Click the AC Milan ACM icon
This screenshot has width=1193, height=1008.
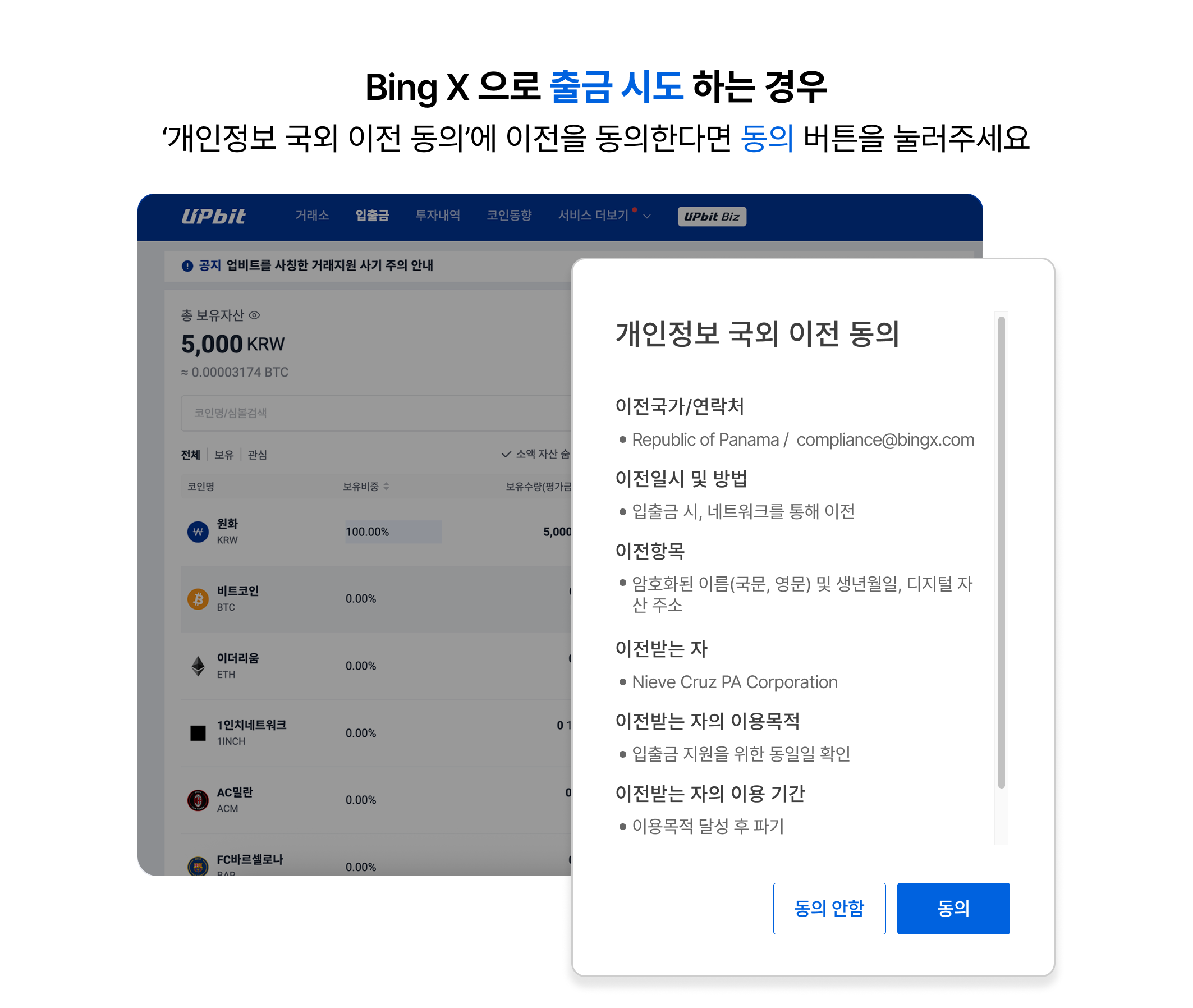coord(198,800)
